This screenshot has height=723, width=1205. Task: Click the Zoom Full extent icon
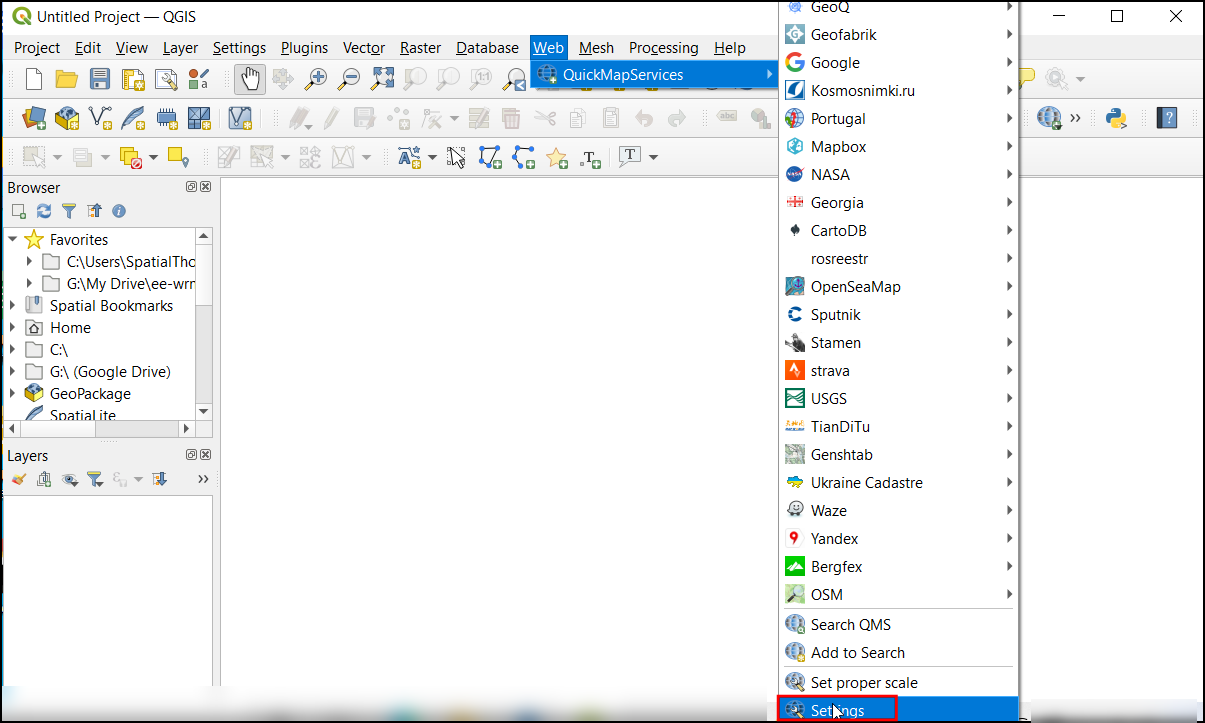(382, 79)
